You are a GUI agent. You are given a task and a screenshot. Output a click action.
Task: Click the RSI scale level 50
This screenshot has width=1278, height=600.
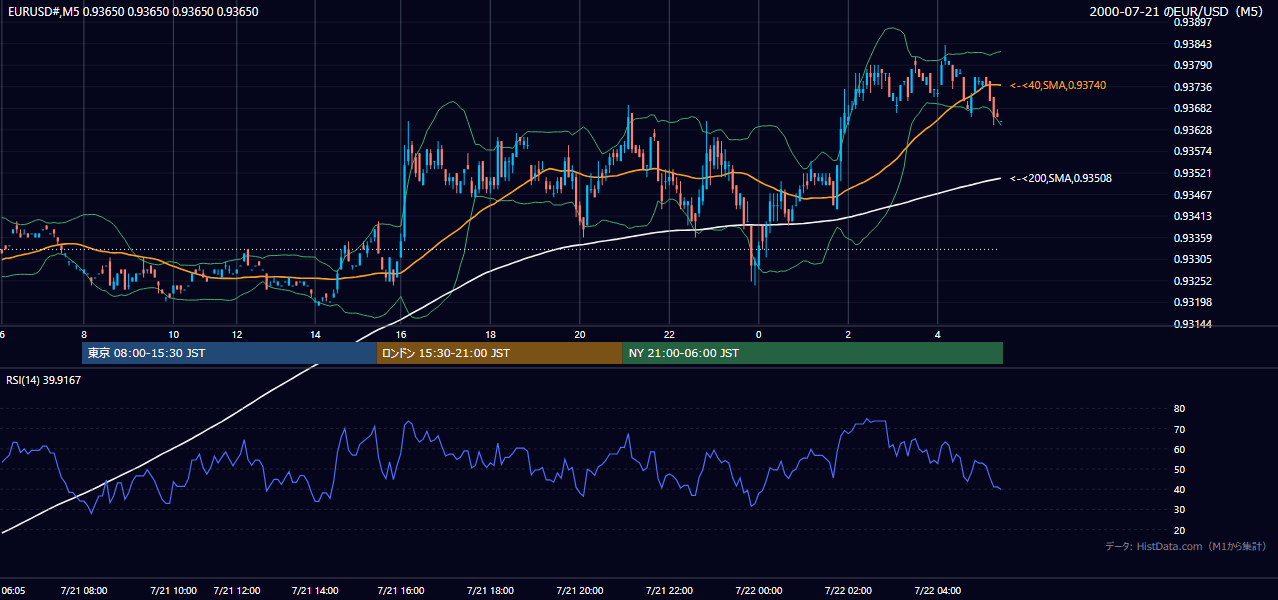pos(1179,470)
